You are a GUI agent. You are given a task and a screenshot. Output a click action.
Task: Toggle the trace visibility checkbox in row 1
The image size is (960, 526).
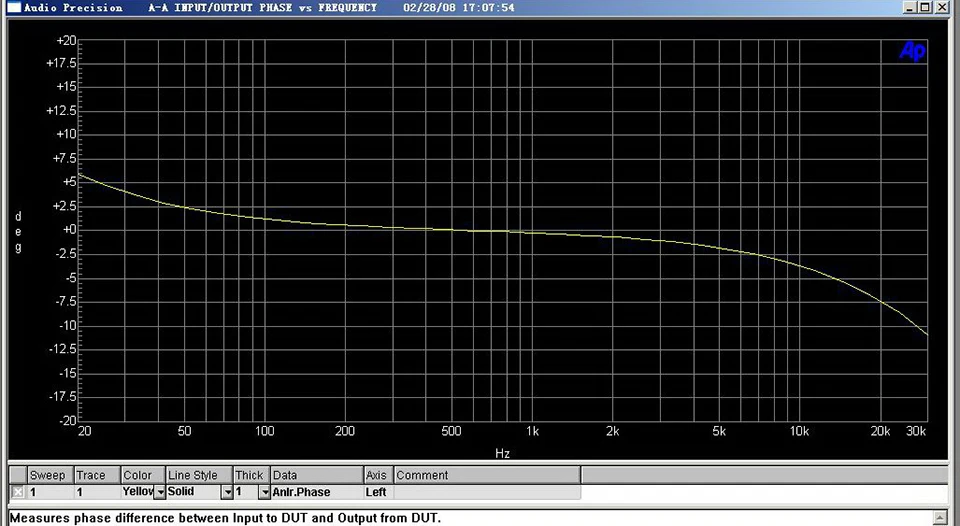point(18,492)
